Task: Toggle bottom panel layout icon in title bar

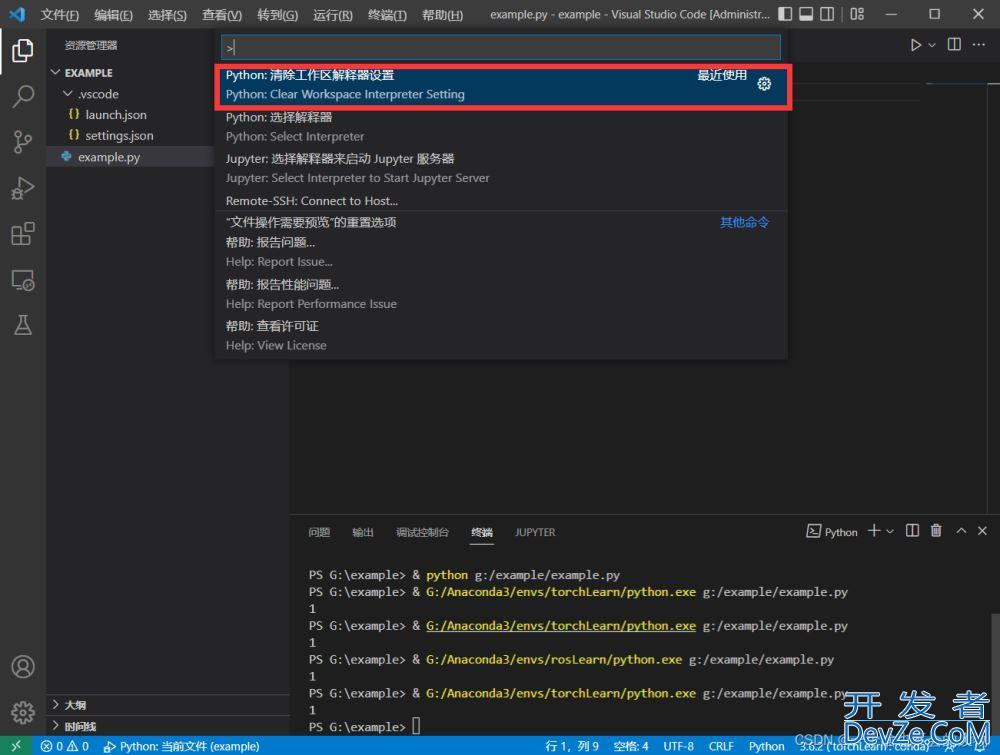Action: coord(806,14)
